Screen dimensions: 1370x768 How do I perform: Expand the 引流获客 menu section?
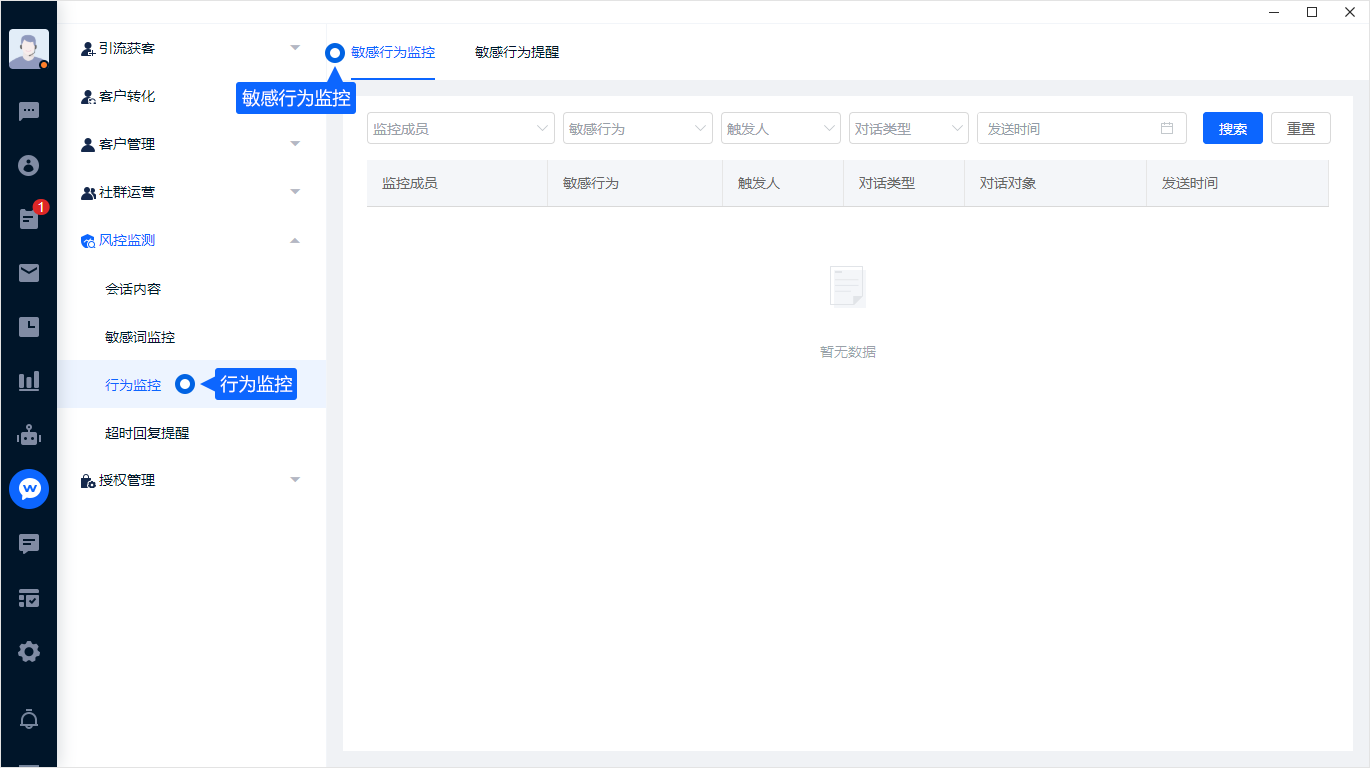click(190, 48)
